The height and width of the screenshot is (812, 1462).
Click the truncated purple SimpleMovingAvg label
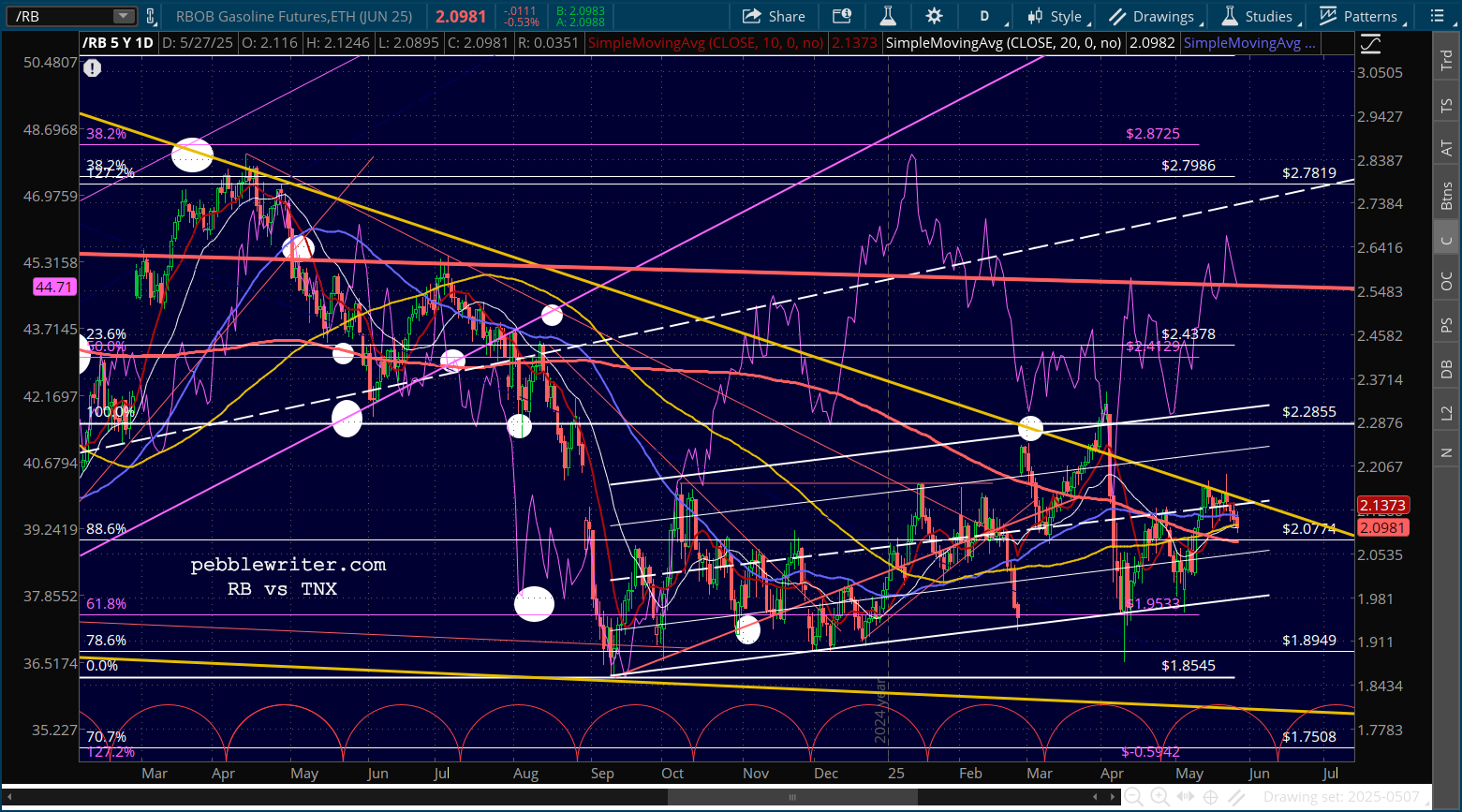pyautogui.click(x=1249, y=43)
